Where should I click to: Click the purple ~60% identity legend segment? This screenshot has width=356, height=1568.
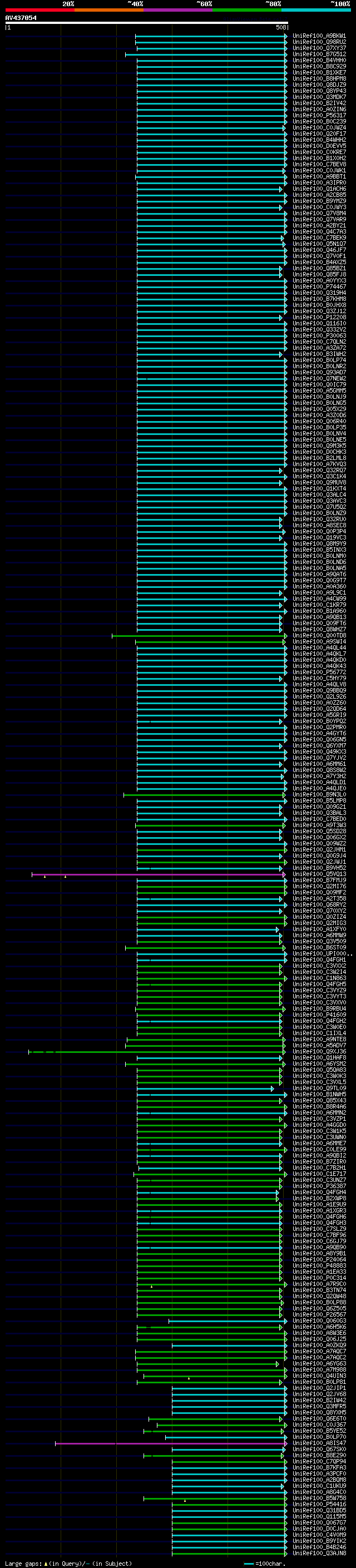177,10
